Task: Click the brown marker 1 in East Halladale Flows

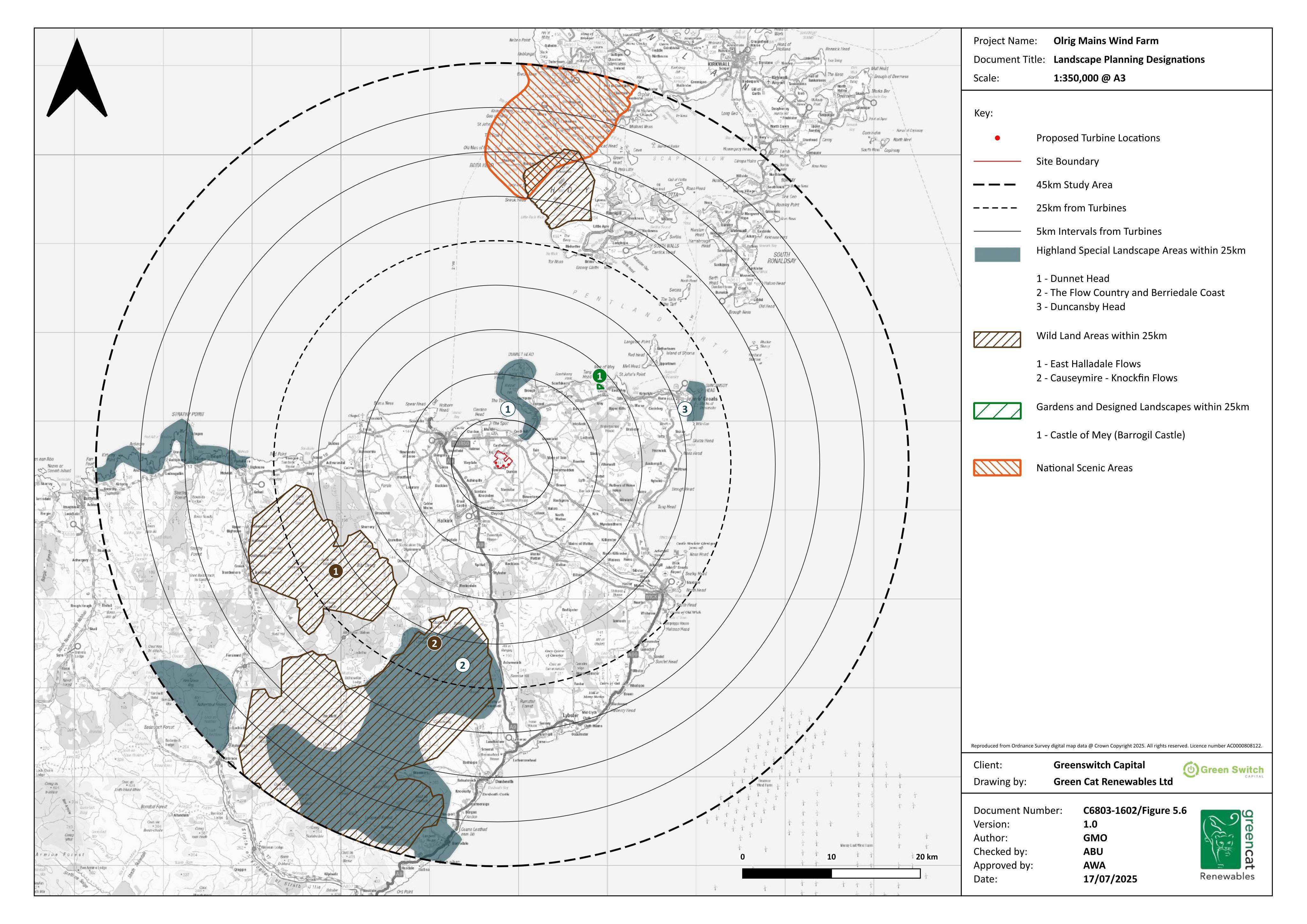Action: [336, 570]
